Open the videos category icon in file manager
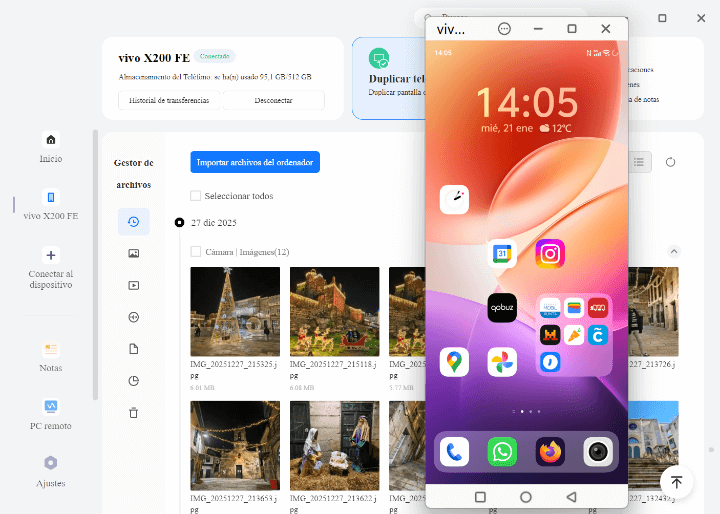720x514 pixels. (134, 285)
